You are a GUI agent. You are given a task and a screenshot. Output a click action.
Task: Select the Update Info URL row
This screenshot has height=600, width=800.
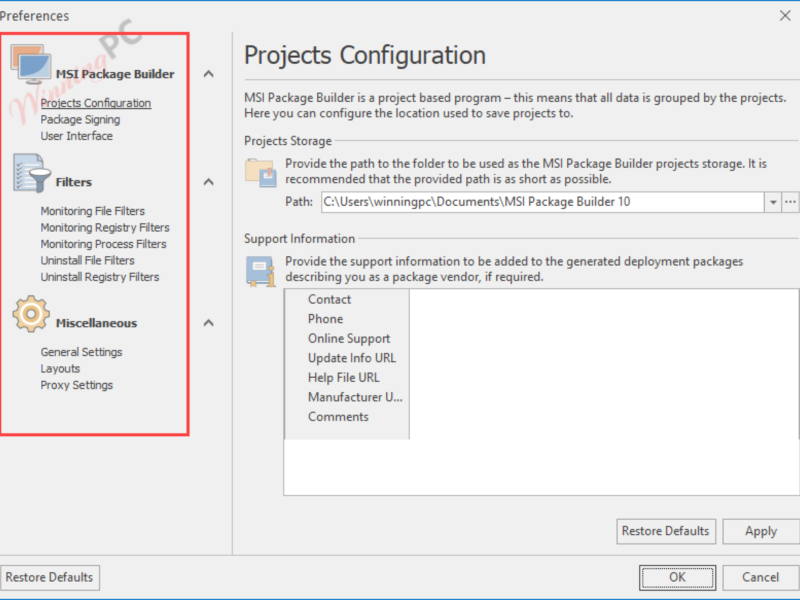[347, 358]
